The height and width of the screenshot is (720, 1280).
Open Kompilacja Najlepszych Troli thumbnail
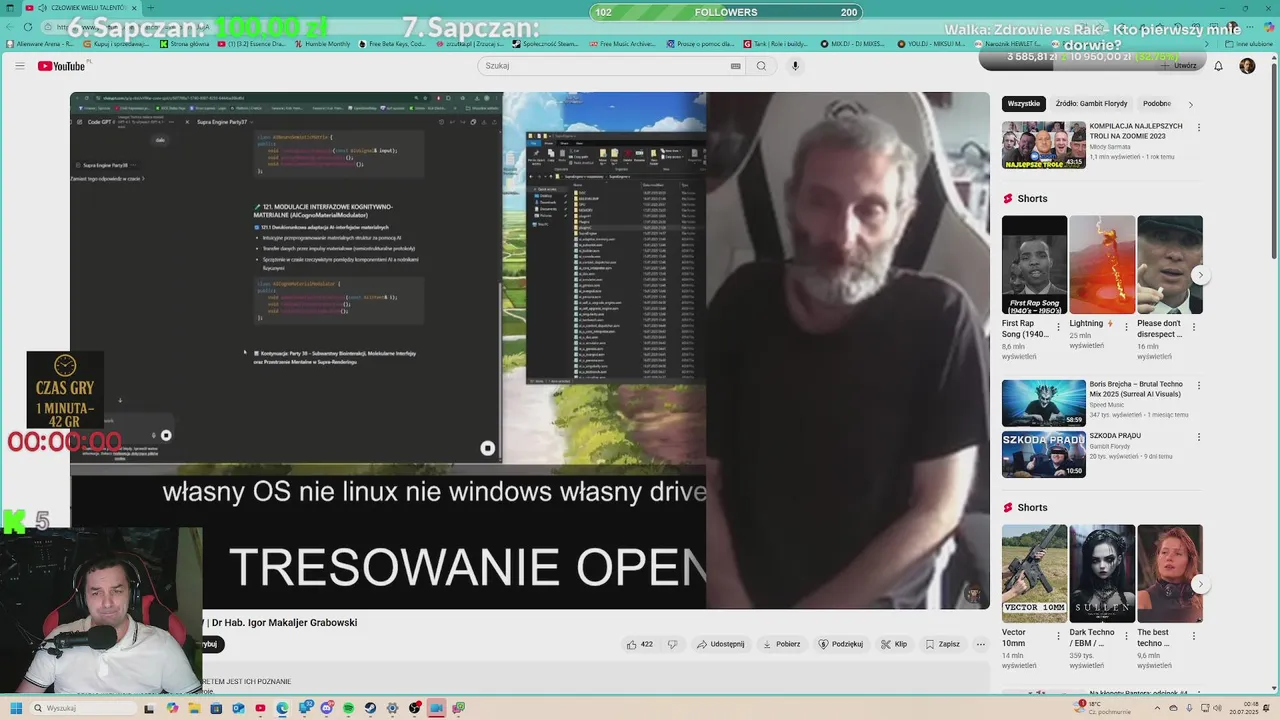pos(1044,145)
